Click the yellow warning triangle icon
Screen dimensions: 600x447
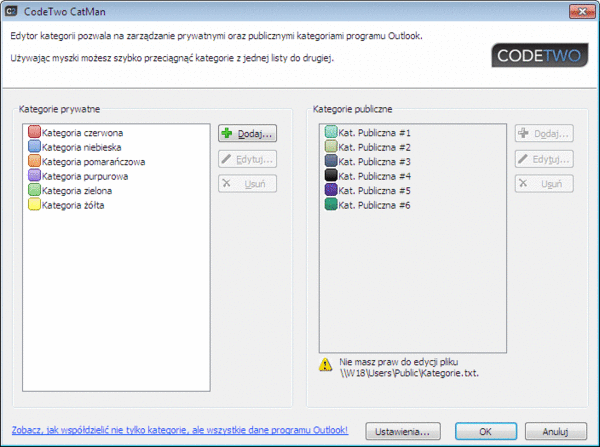[325, 365]
